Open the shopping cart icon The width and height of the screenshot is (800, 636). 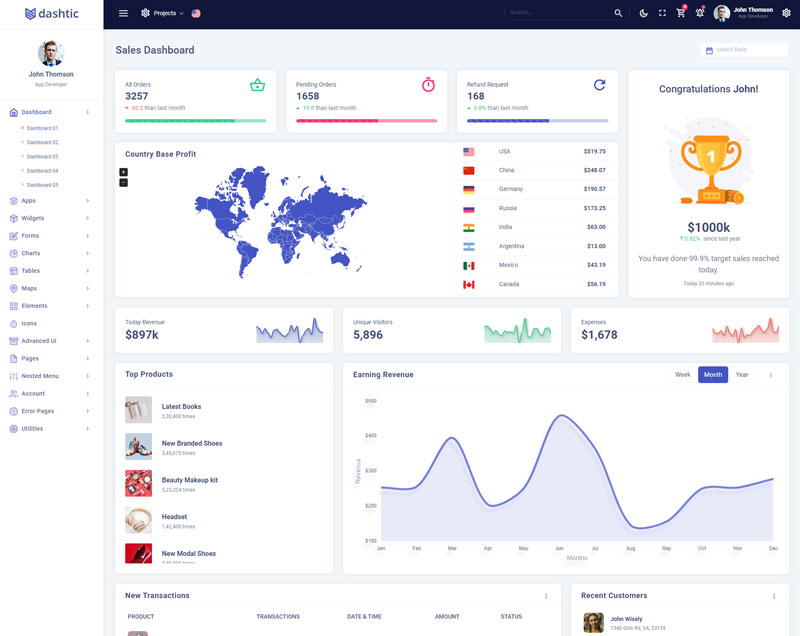[x=681, y=13]
